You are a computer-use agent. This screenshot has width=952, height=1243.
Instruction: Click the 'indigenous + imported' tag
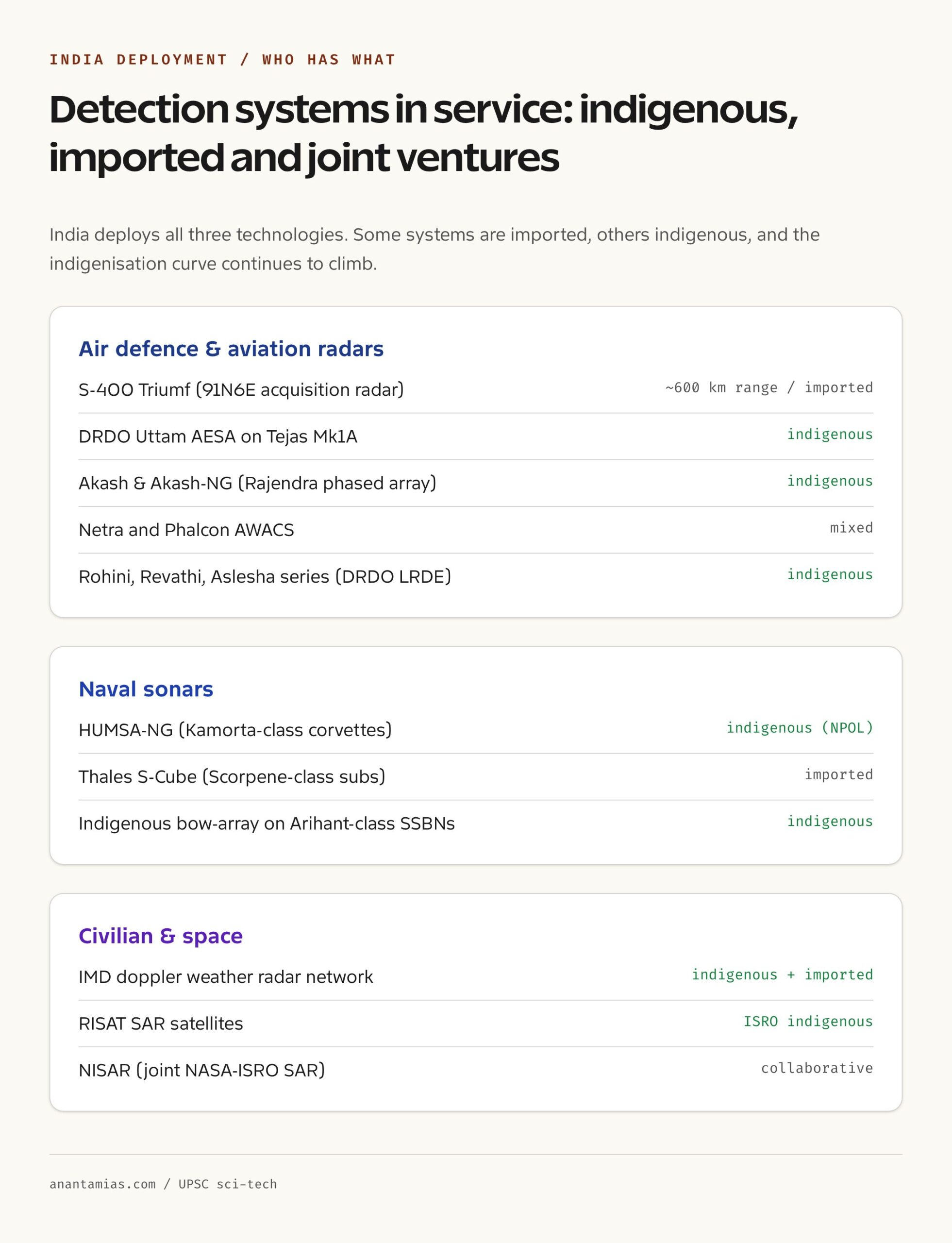pos(783,975)
